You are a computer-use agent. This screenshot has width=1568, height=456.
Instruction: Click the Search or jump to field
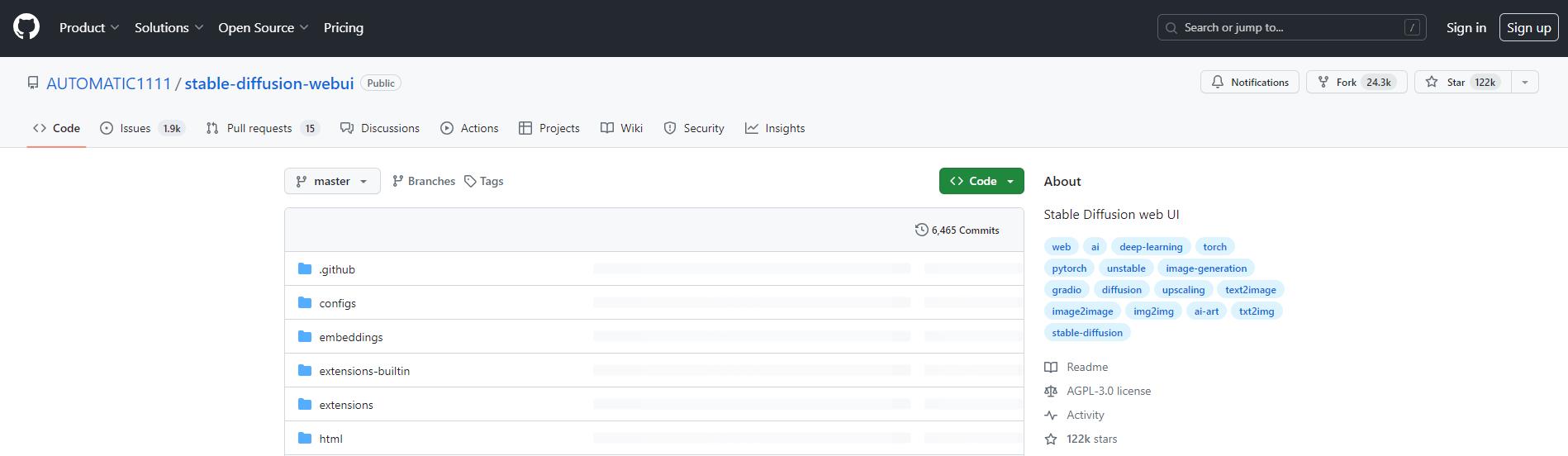[1291, 28]
